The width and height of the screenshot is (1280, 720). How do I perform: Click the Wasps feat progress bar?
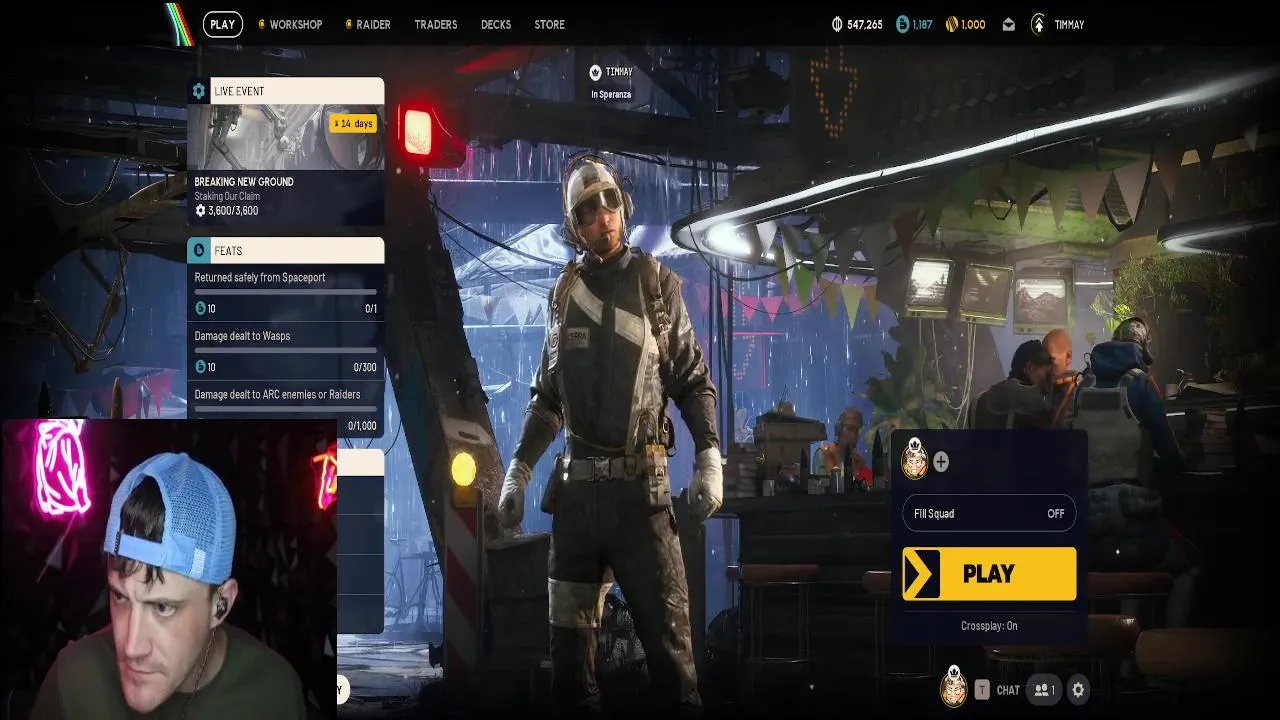click(x=285, y=350)
